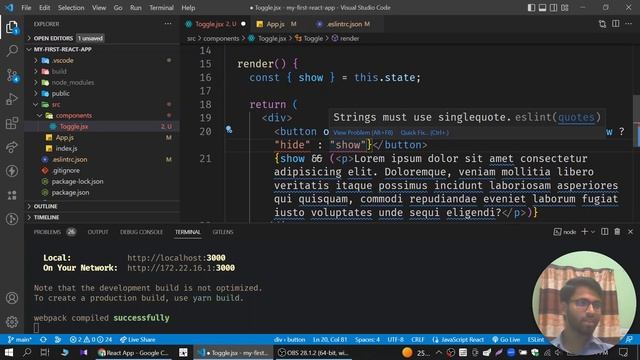Switch to GitLens panel tab
Viewport: 640px width, 360px height.
pos(223,232)
